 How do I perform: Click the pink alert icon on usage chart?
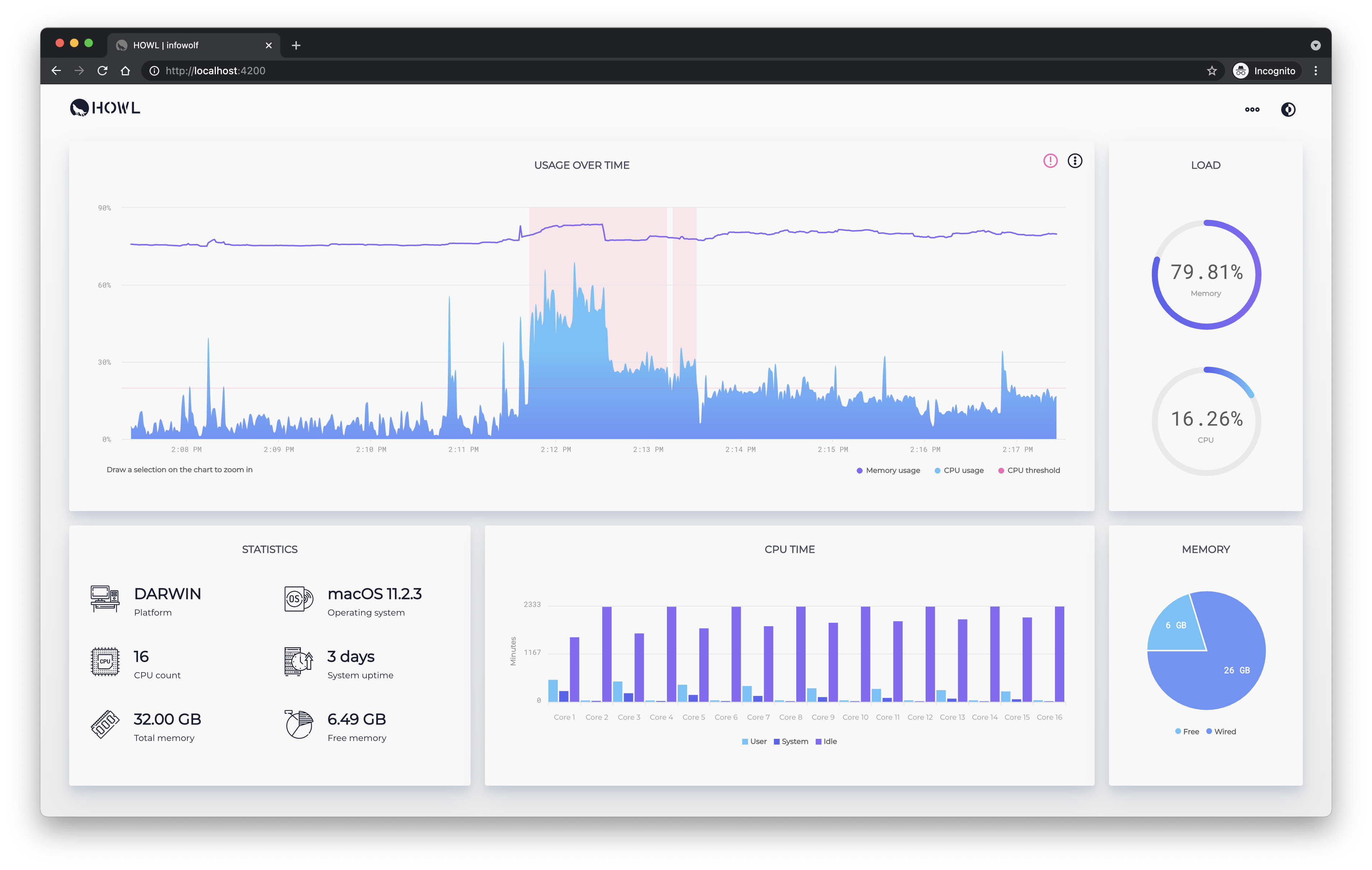[x=1050, y=161]
